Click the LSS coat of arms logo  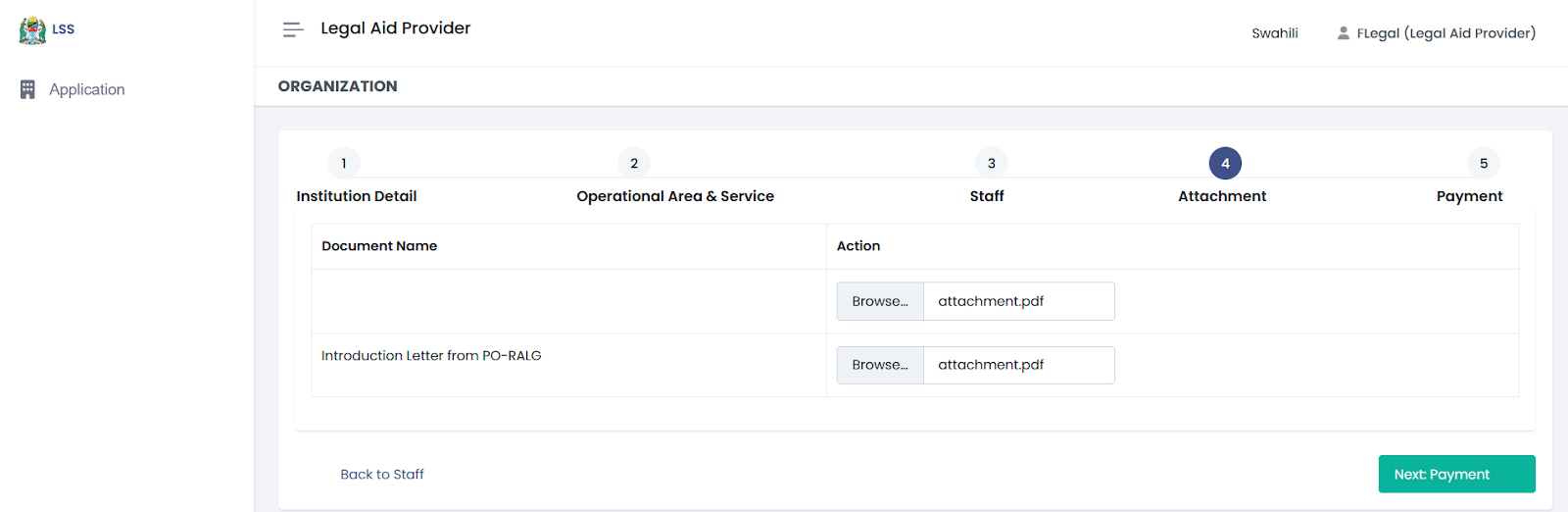pos(32,30)
